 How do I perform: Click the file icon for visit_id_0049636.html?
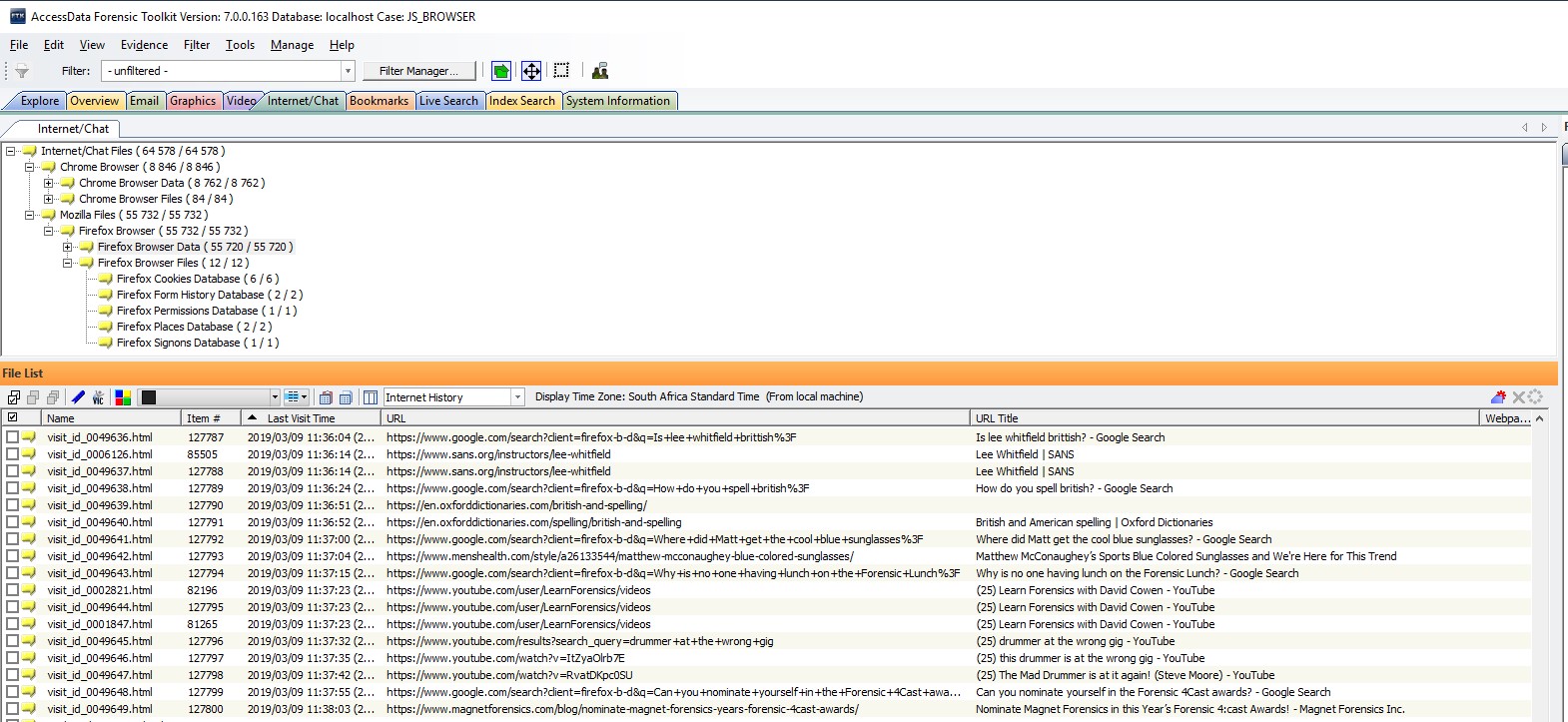coord(30,437)
